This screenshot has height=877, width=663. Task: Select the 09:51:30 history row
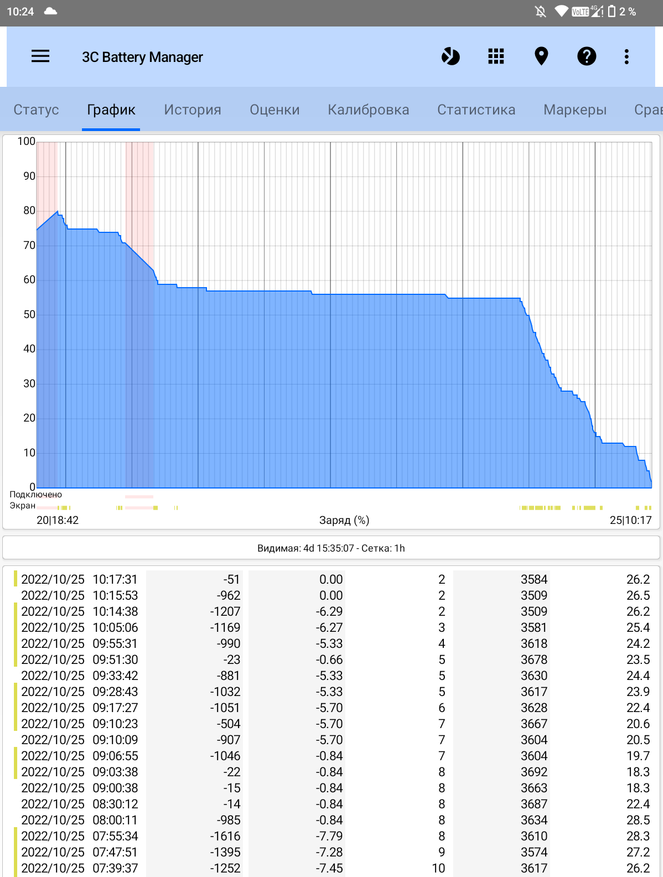click(332, 659)
